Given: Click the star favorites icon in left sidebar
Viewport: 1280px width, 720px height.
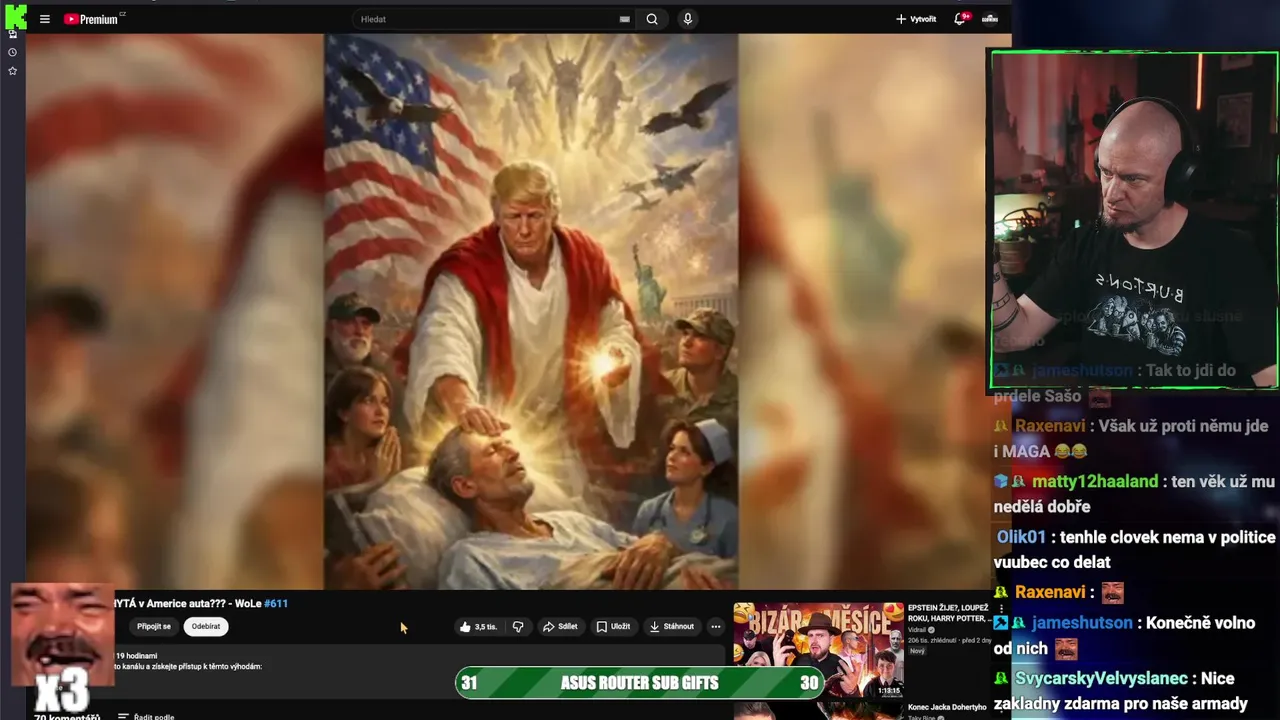Looking at the screenshot, I should [12, 71].
